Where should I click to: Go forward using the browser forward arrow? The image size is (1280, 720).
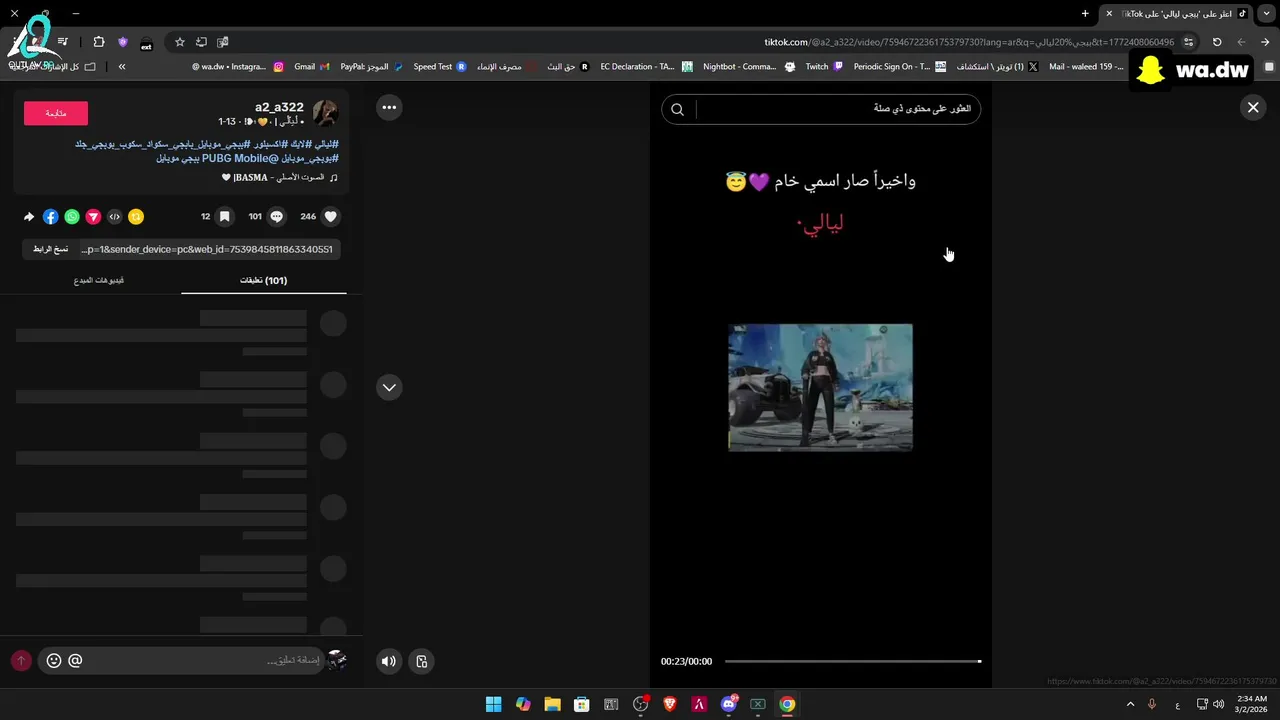1241,42
